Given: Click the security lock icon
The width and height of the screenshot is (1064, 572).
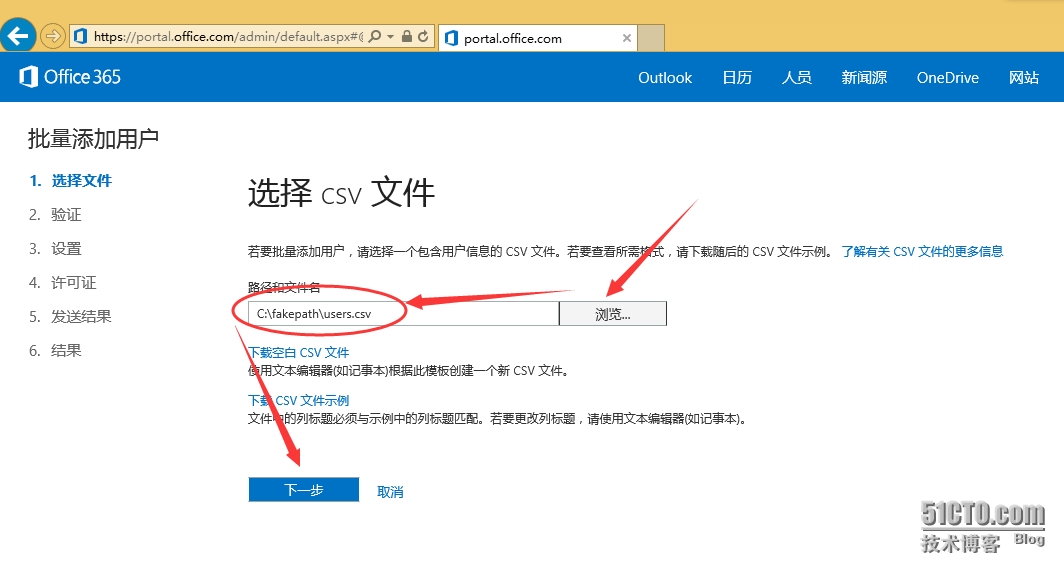Looking at the screenshot, I should 406,37.
